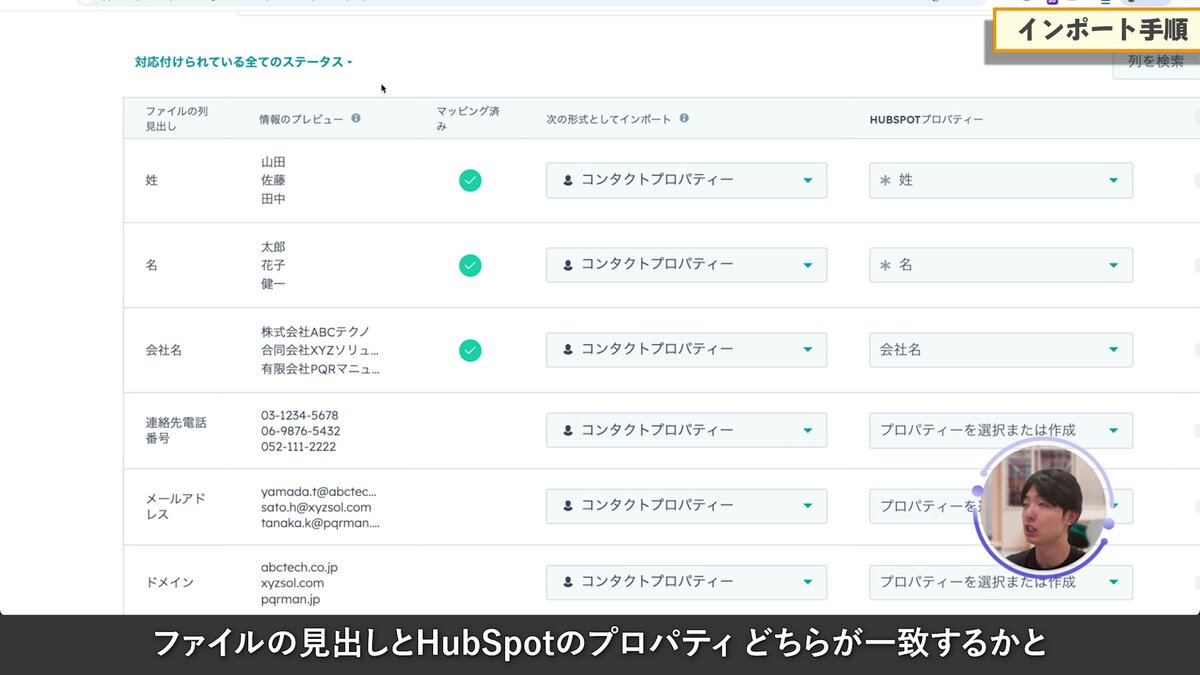Toggle the green mapped checkmark on 会社名 row
The width and height of the screenshot is (1200, 675).
point(470,350)
